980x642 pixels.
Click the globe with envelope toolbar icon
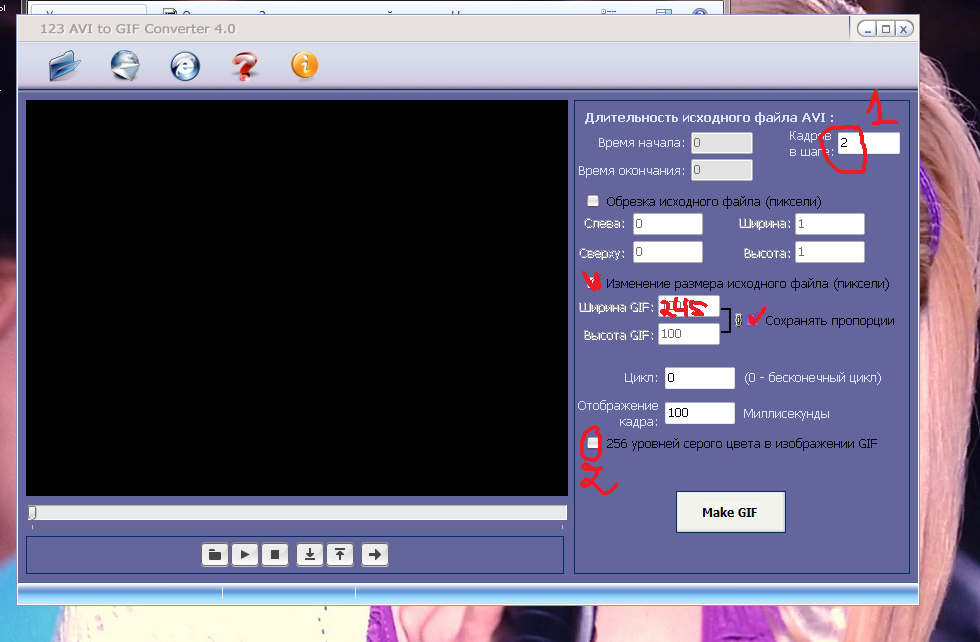pyautogui.click(x=125, y=66)
